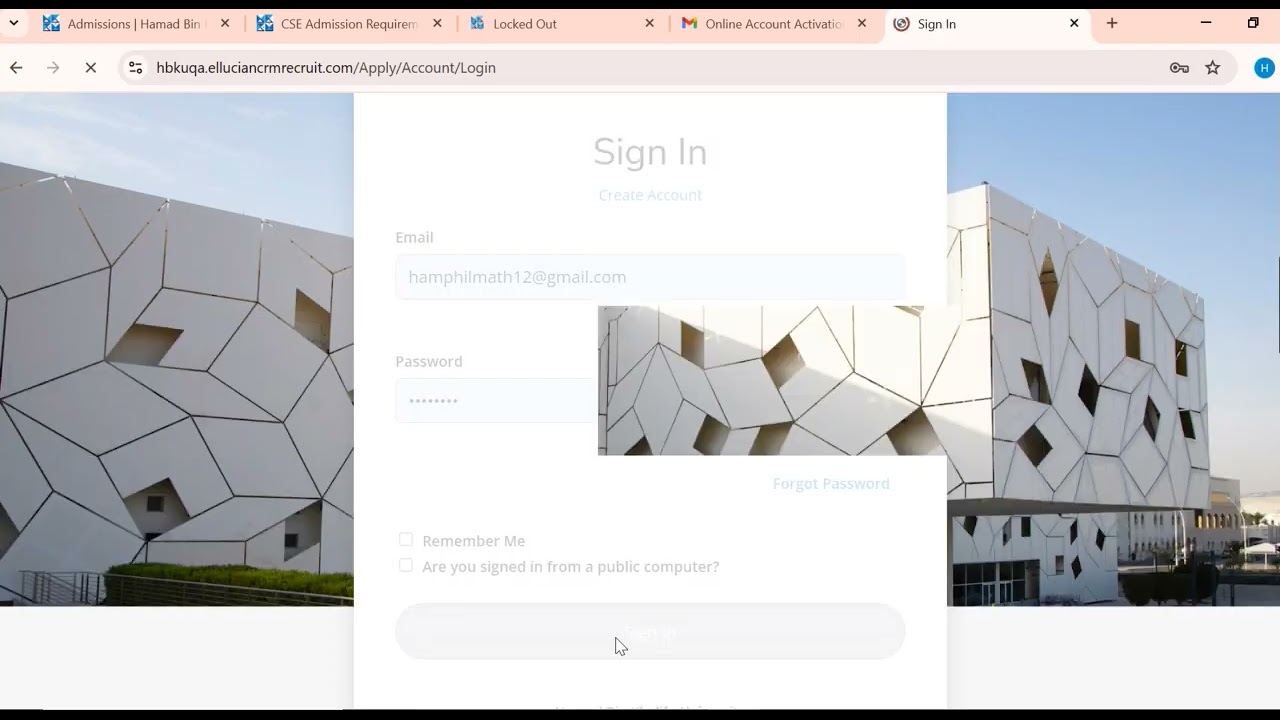Viewport: 1280px width, 720px height.
Task: Click the Create Account link
Action: 650,195
